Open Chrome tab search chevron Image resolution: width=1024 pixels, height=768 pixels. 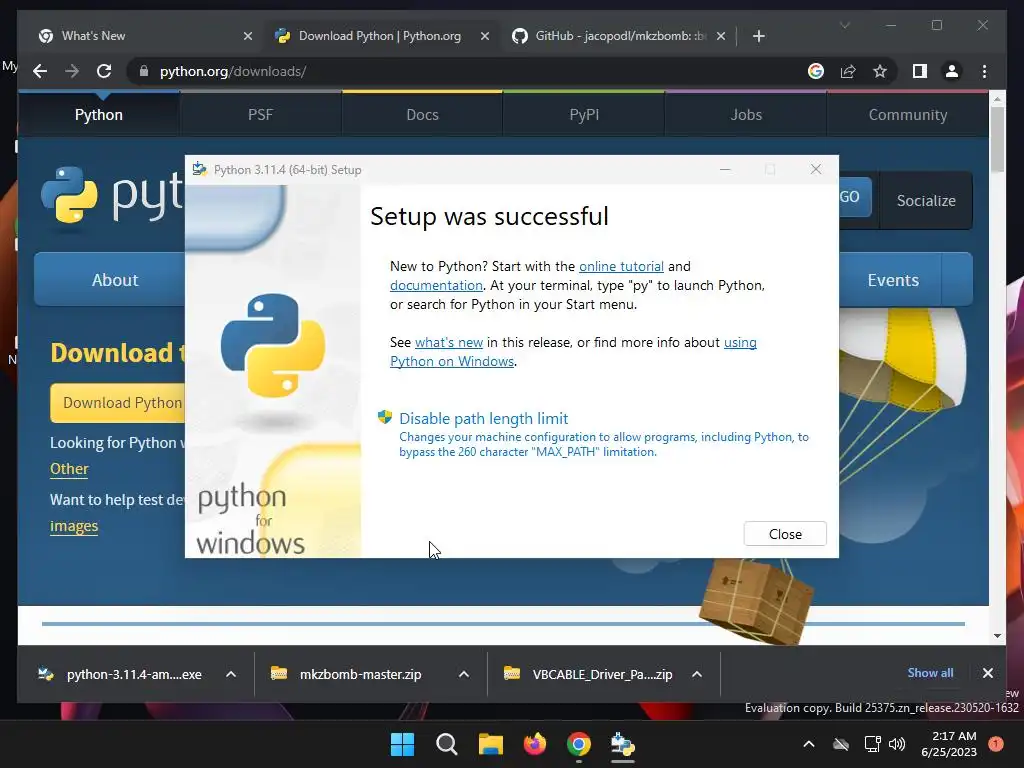point(844,25)
